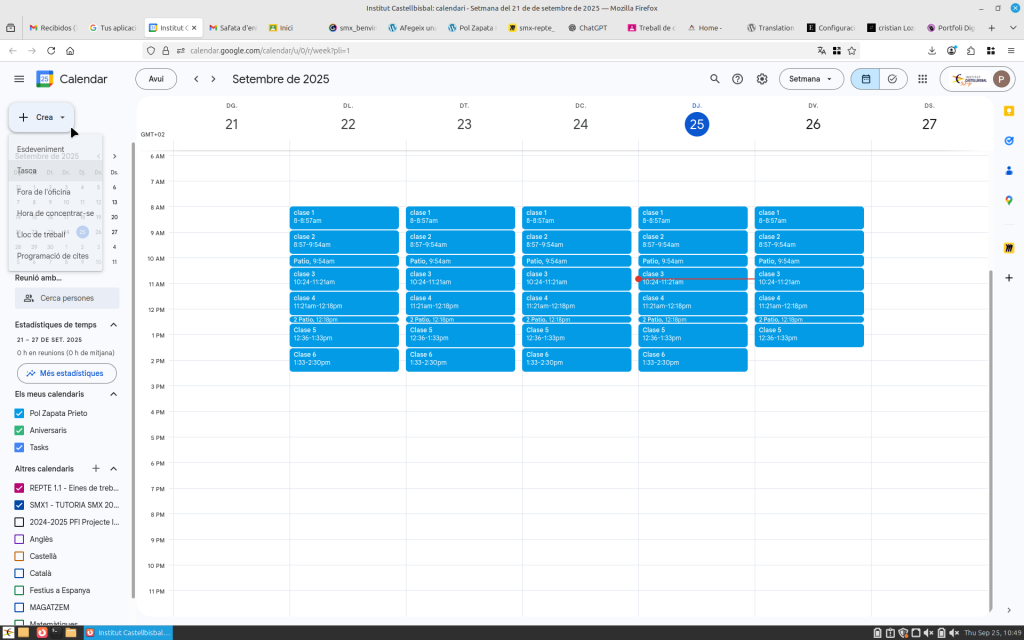Click the help question mark icon
The height and width of the screenshot is (640, 1024).
point(738,79)
